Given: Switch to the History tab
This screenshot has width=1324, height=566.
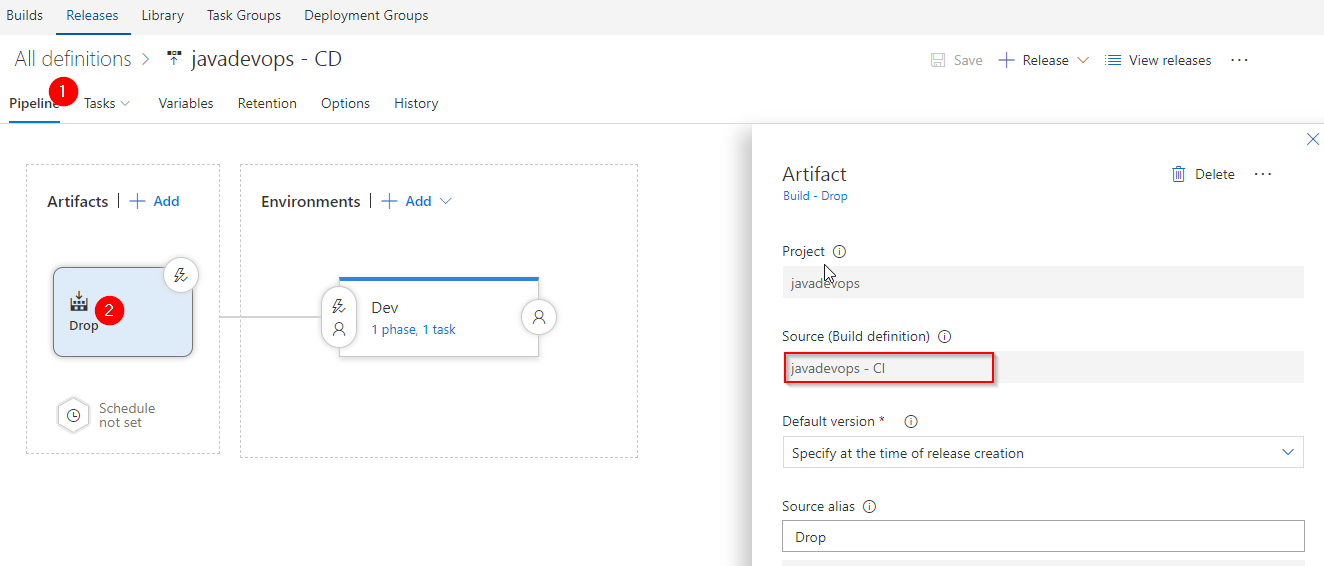Looking at the screenshot, I should tap(416, 103).
